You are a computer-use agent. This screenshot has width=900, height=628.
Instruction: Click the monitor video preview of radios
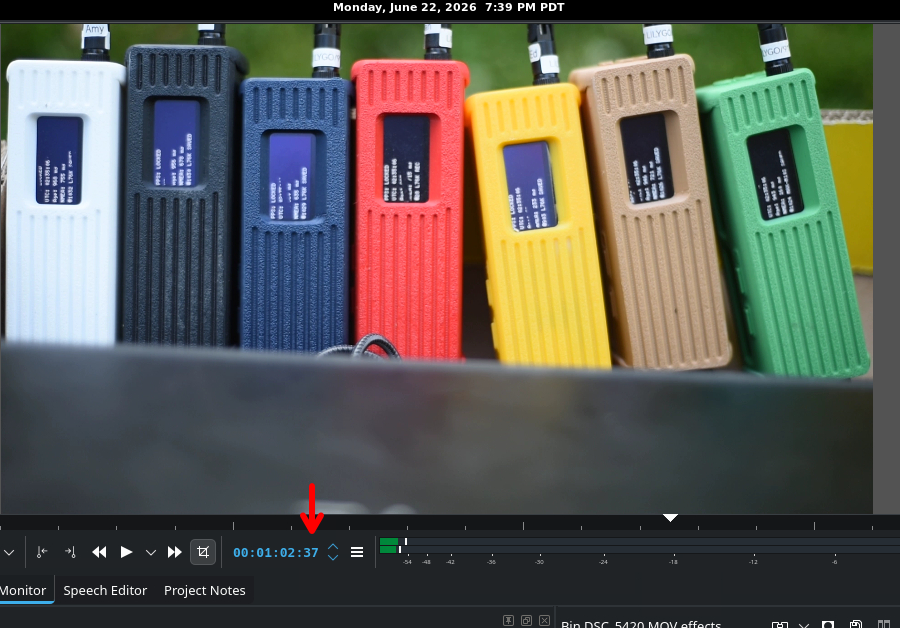tap(436, 269)
